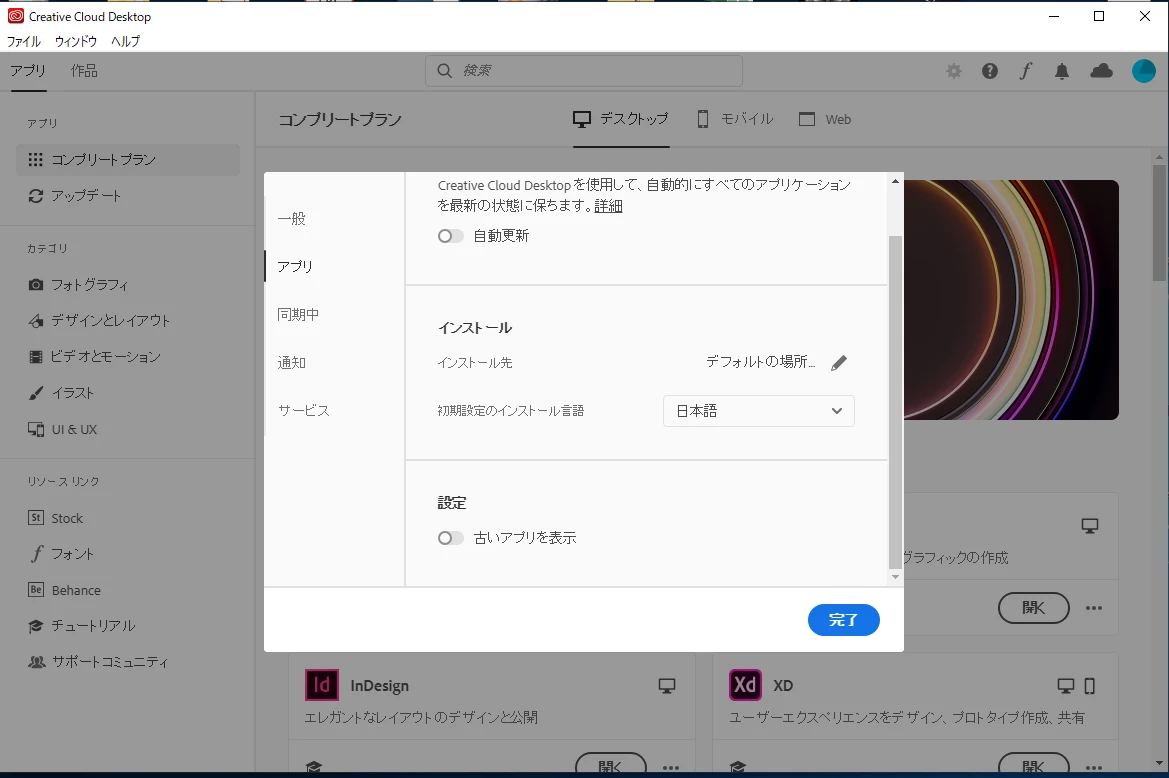Select the ビデオとモーション category
1169x778 pixels.
(x=94, y=356)
